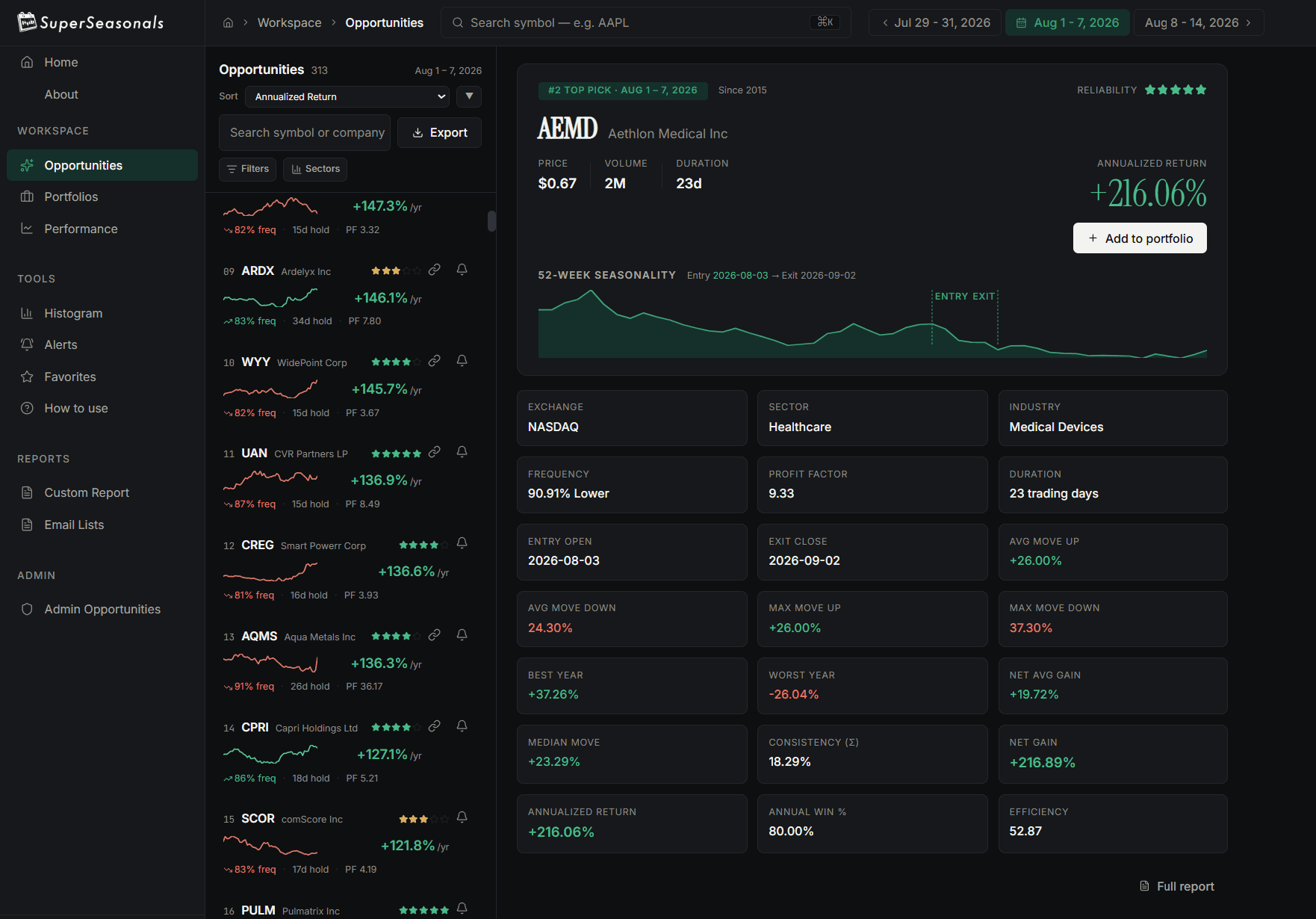Click the link icon on the ARDX row
The height and width of the screenshot is (919, 1316).
pyautogui.click(x=434, y=270)
